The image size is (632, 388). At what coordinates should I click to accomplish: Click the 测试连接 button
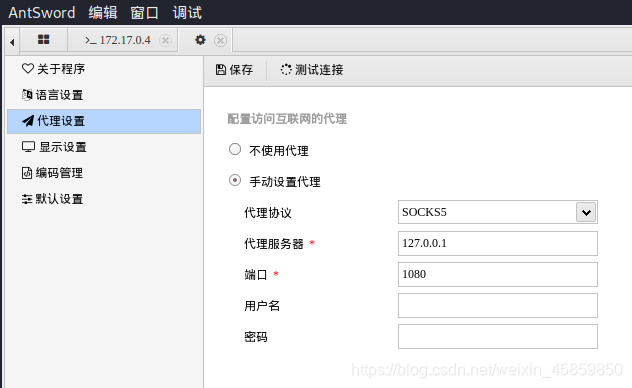(312, 70)
